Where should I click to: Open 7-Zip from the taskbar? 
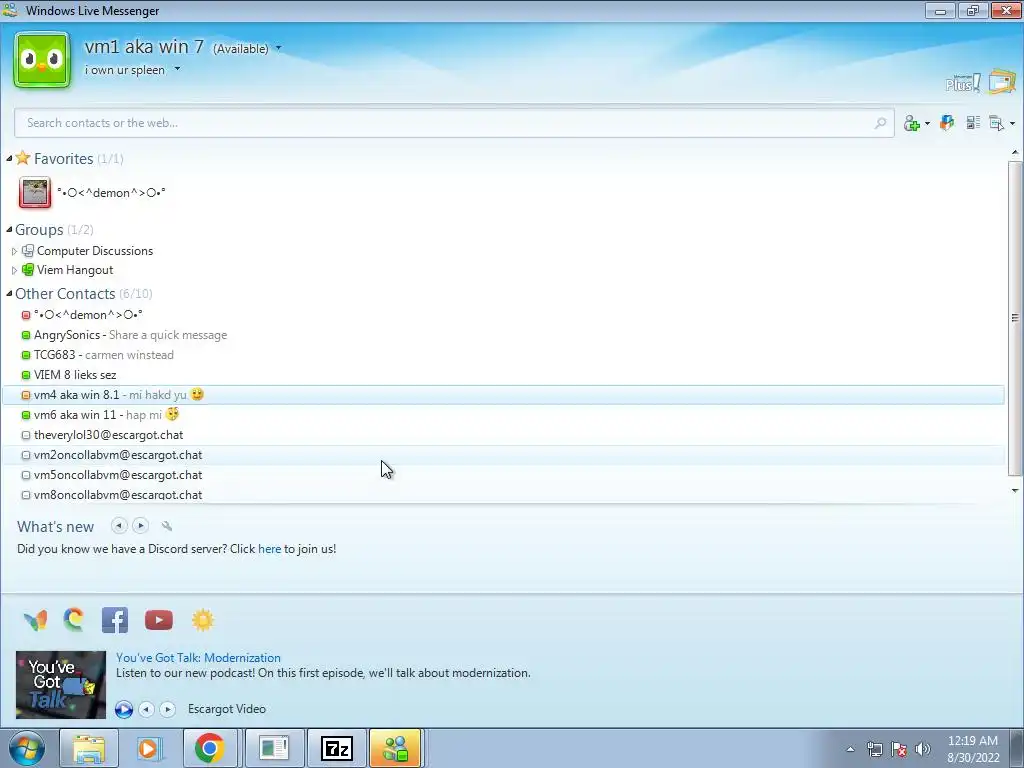pyautogui.click(x=337, y=748)
